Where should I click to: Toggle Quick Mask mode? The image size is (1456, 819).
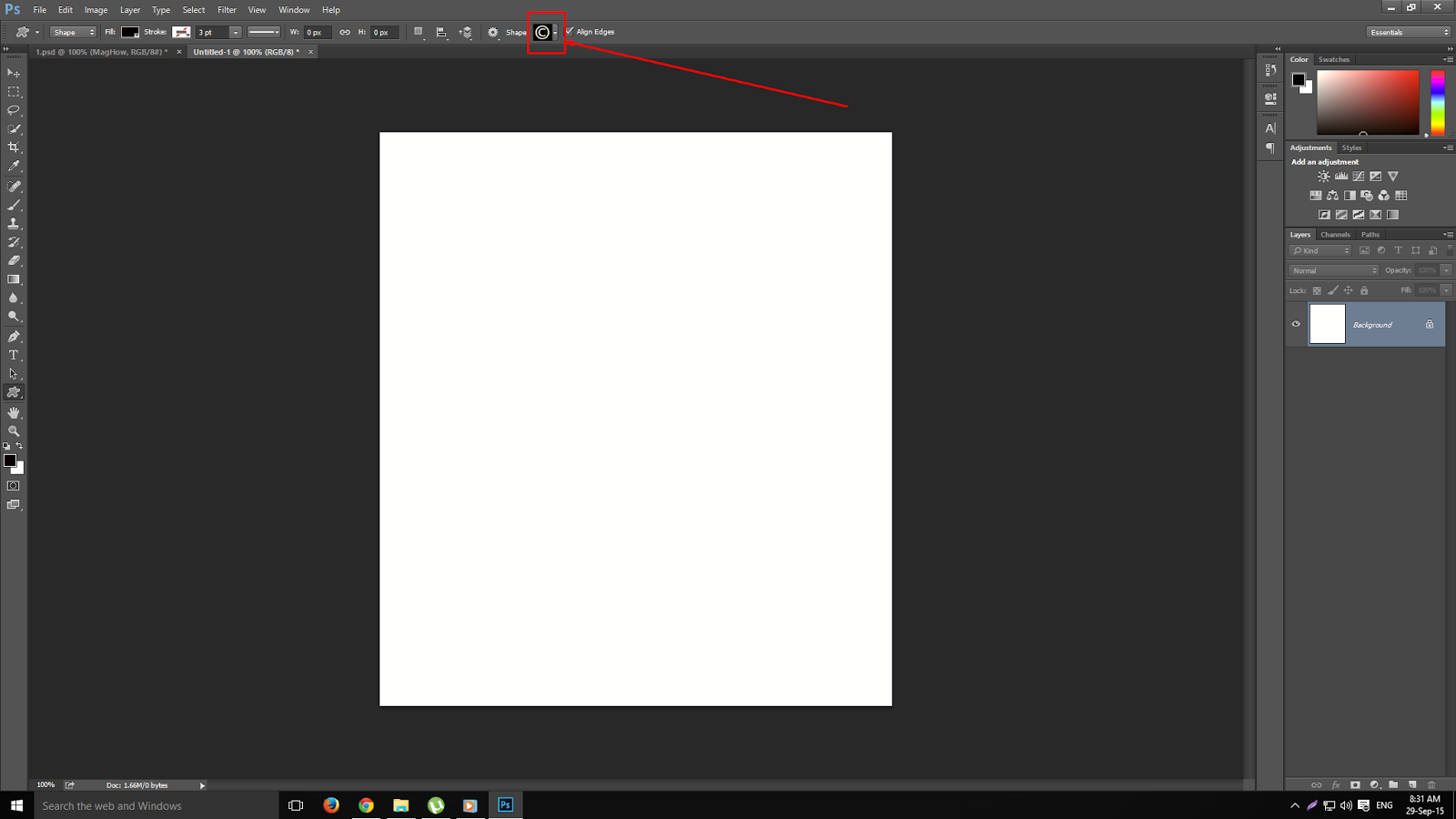click(x=14, y=486)
